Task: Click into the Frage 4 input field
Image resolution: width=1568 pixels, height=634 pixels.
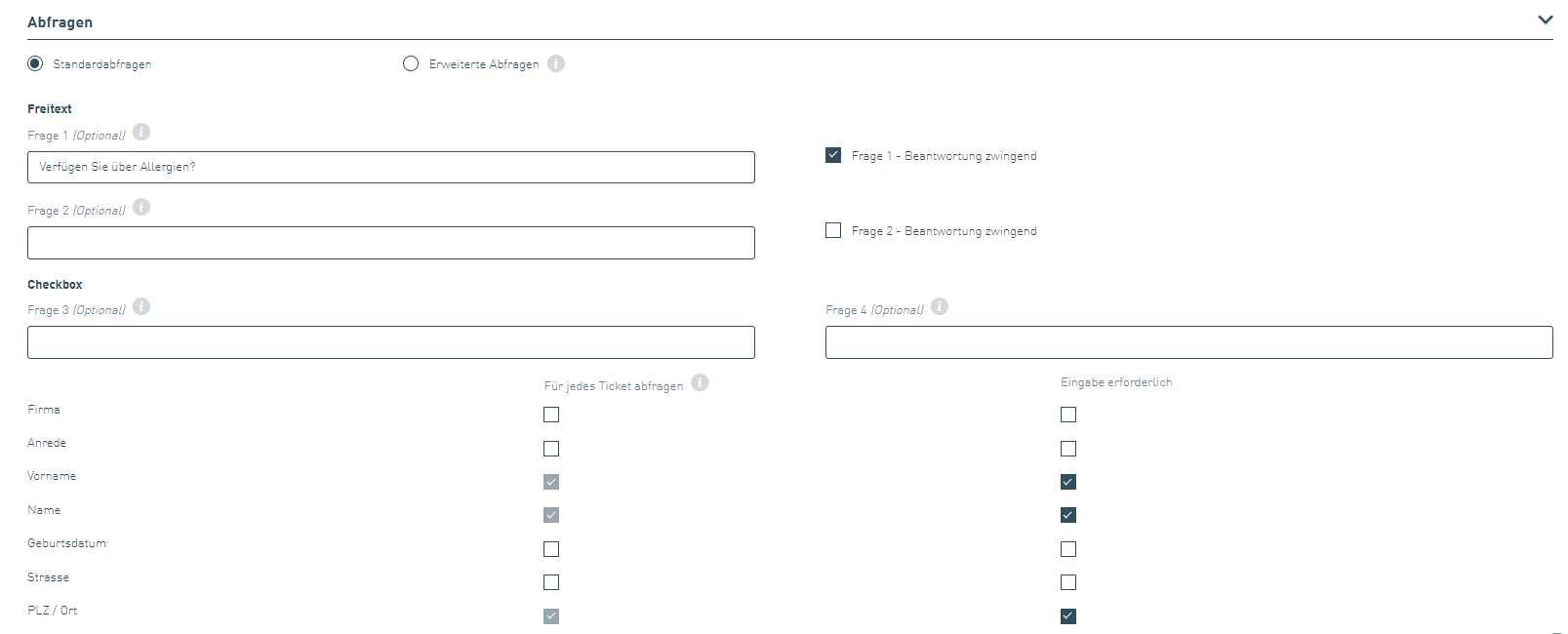Action: click(x=1188, y=342)
